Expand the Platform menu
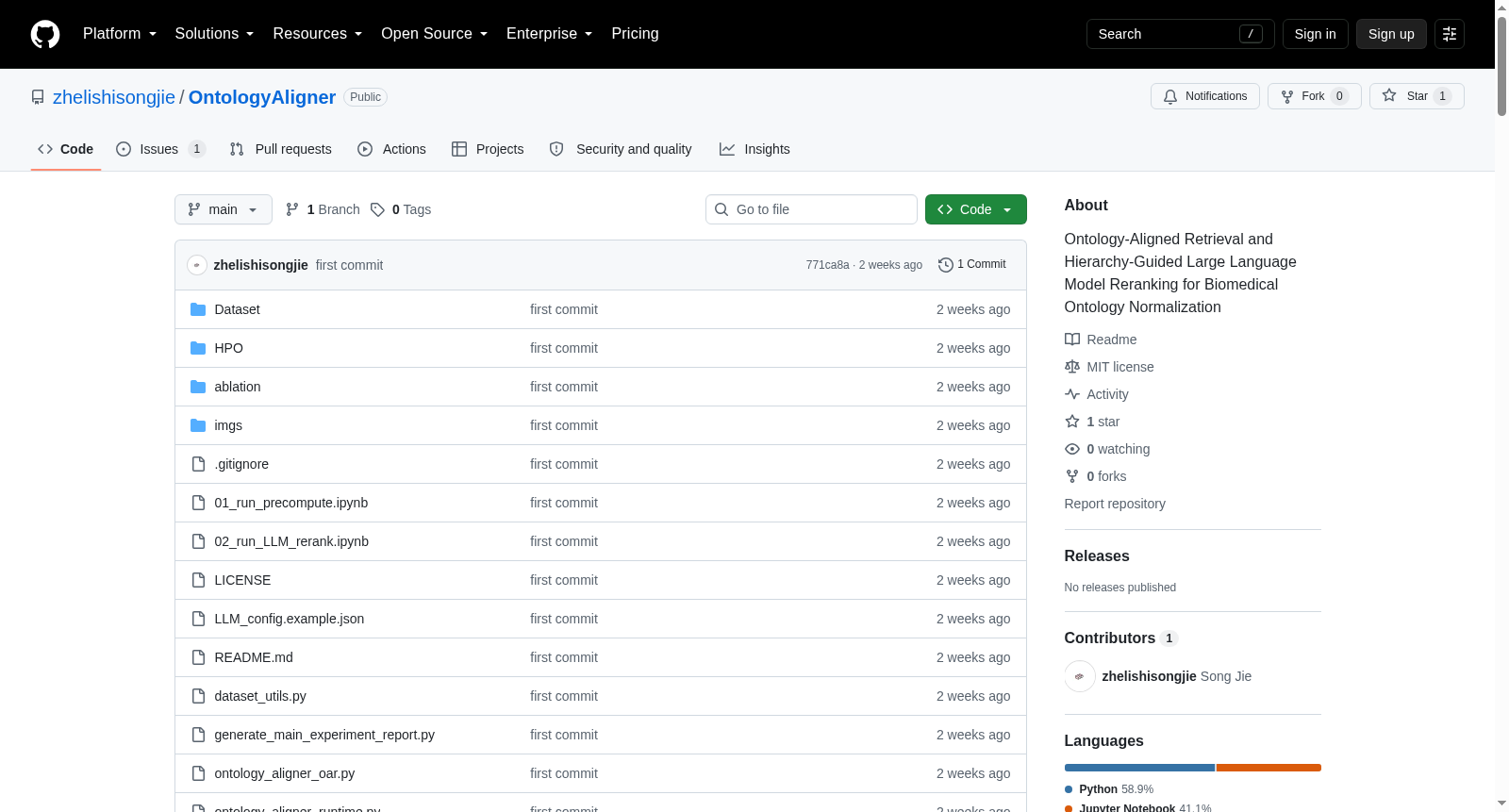The height and width of the screenshot is (812, 1509). tap(120, 34)
